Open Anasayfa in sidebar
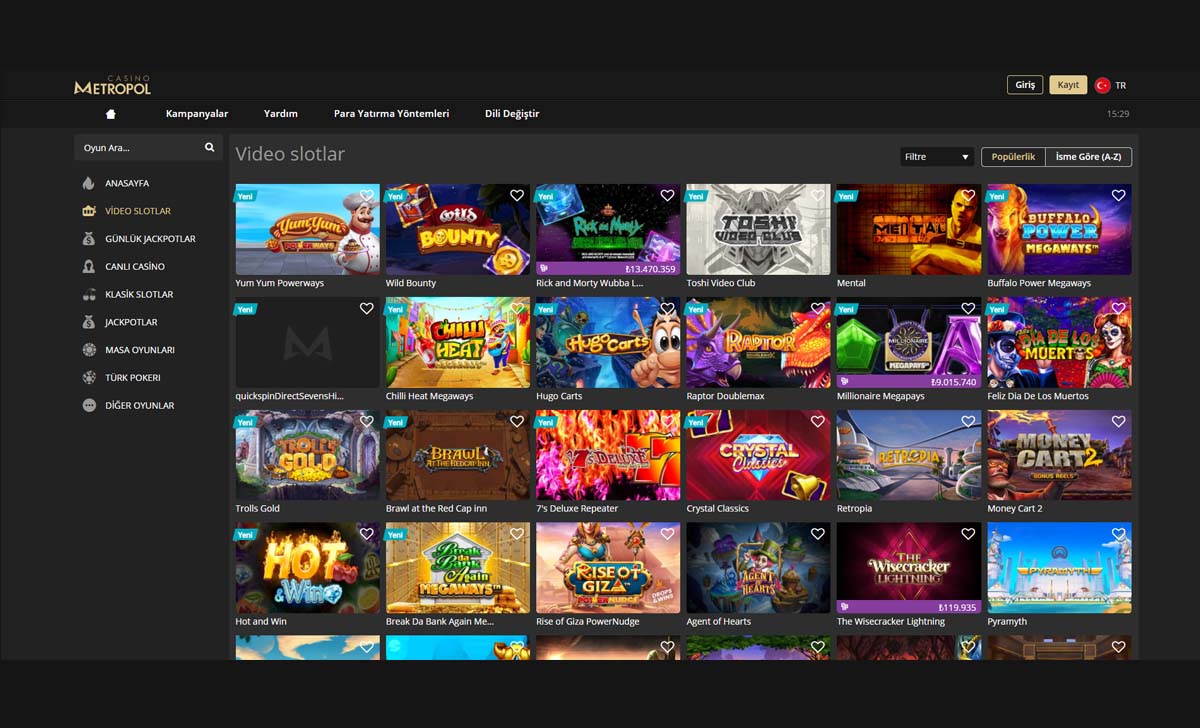This screenshot has height=728, width=1200. point(127,183)
